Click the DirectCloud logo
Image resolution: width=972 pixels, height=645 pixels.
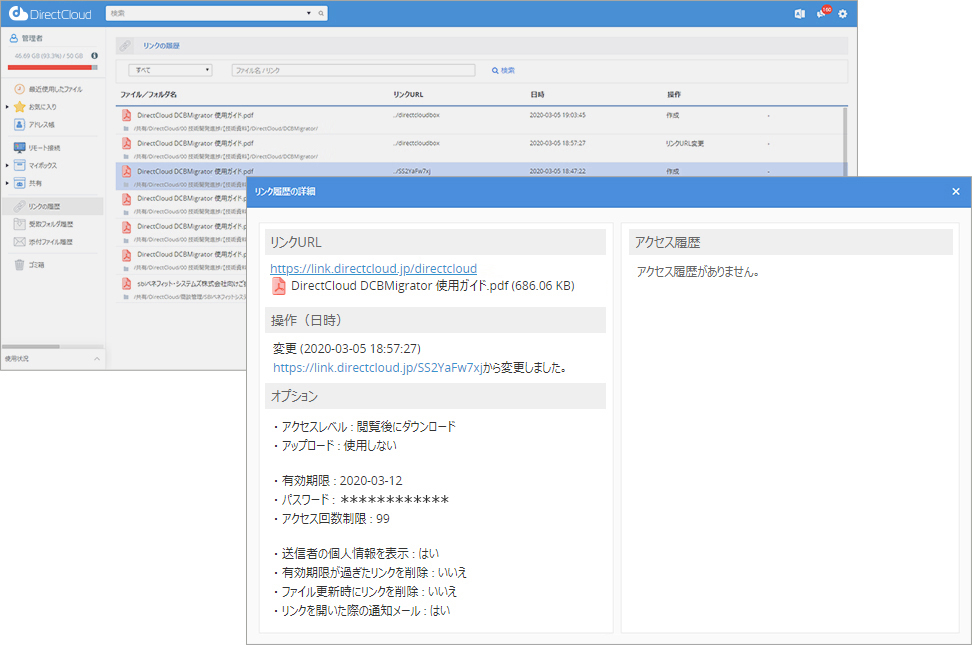click(x=50, y=14)
